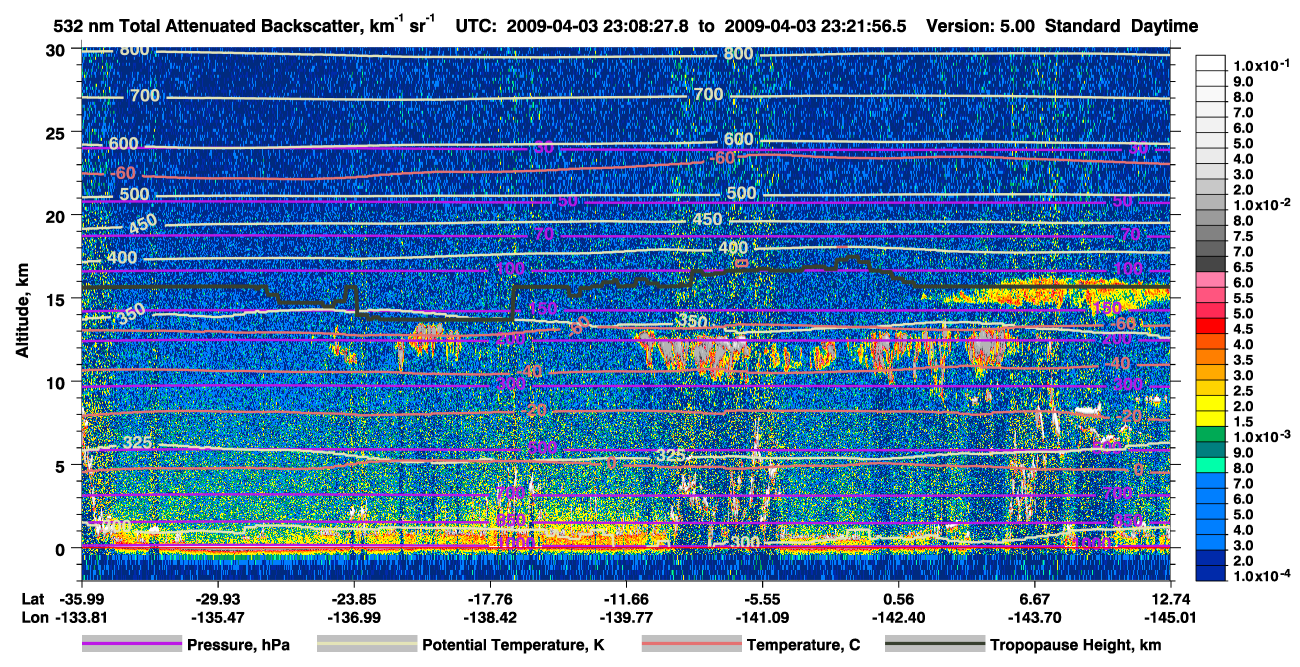The width and height of the screenshot is (1300, 667).
Task: Click latitude value -17.76
Action: 489,599
